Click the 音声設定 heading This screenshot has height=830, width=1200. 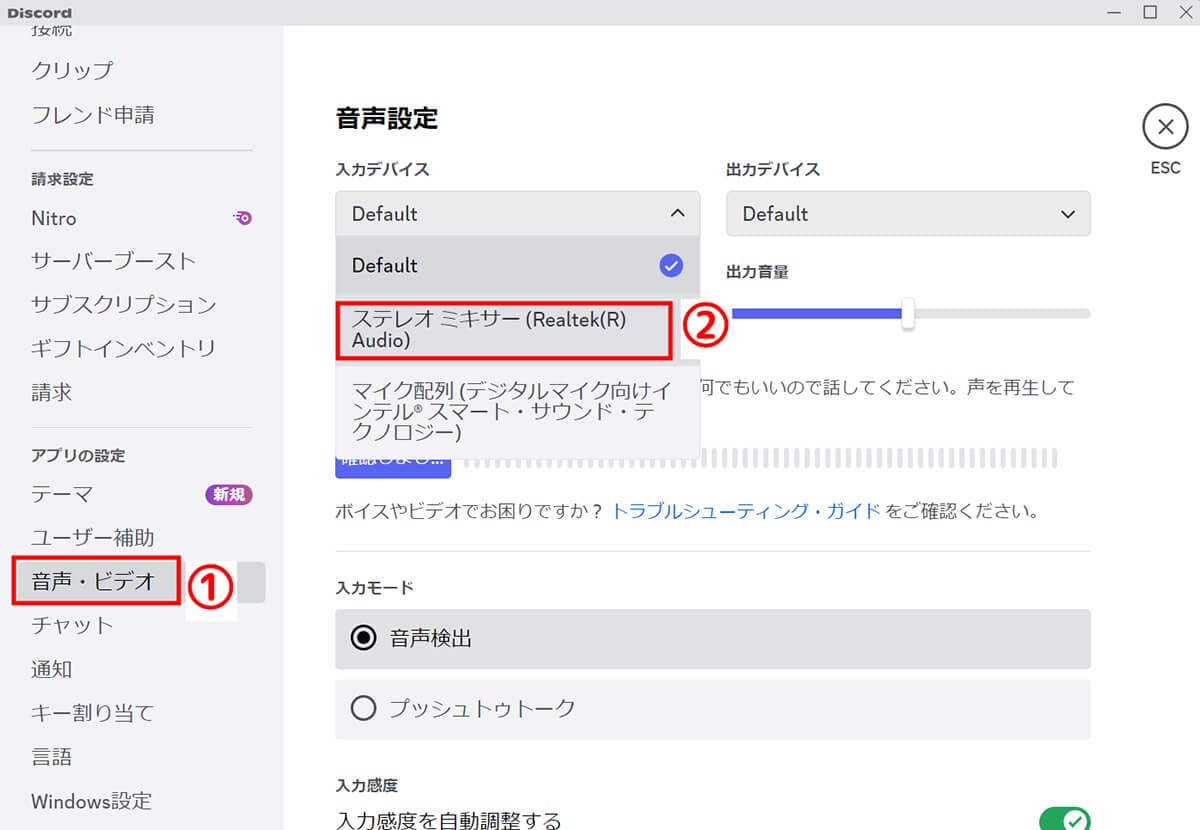point(387,118)
